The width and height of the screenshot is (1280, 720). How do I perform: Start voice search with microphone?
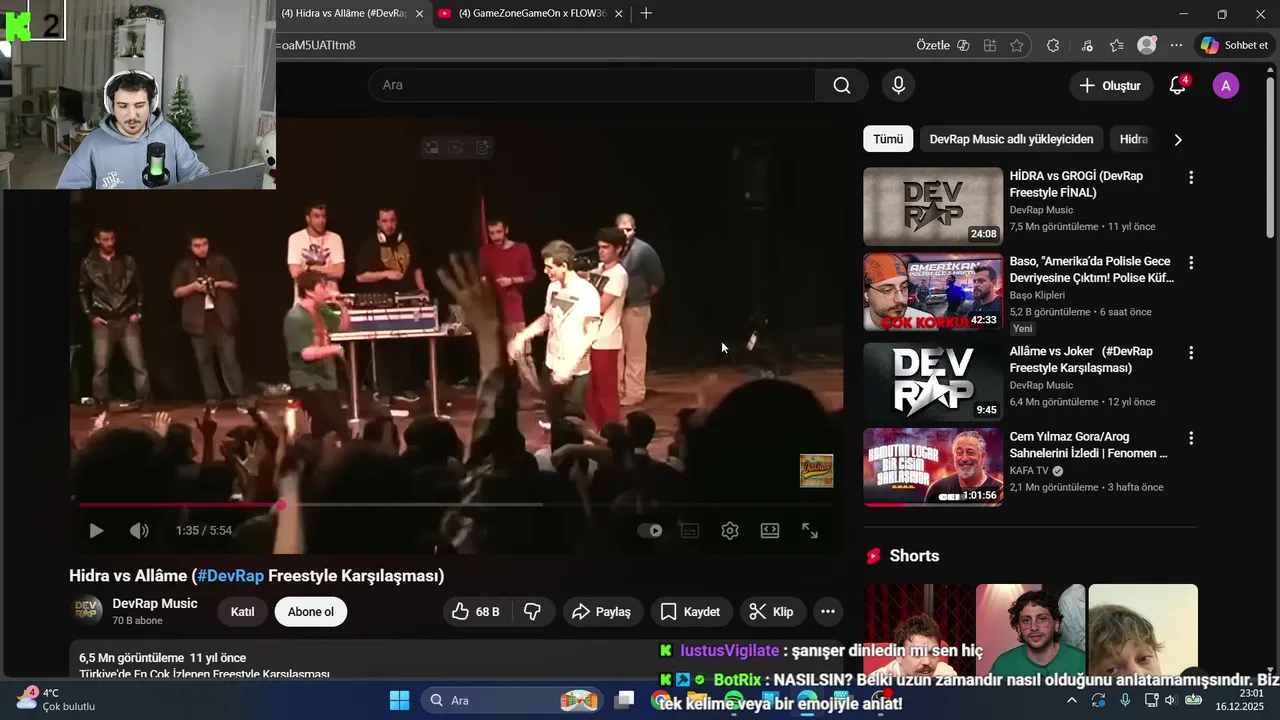click(x=898, y=85)
